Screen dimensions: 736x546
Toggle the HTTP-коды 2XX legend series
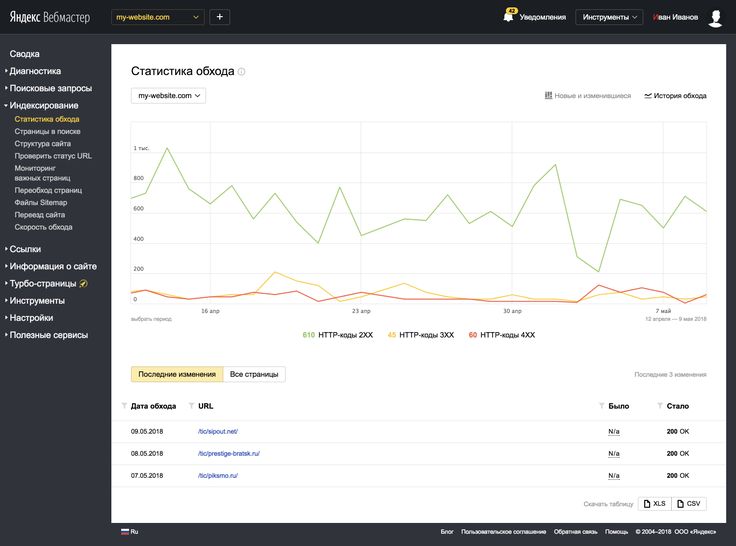[x=337, y=335]
